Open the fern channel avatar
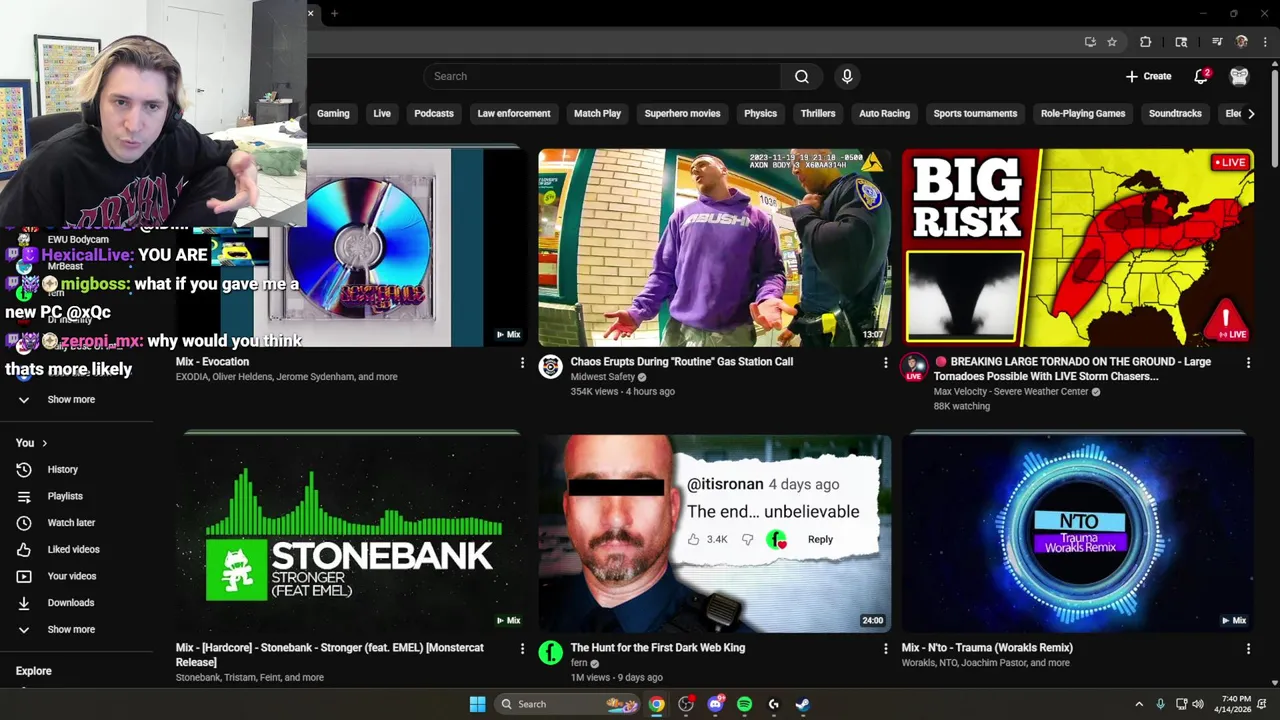The image size is (1280, 720). [550, 653]
